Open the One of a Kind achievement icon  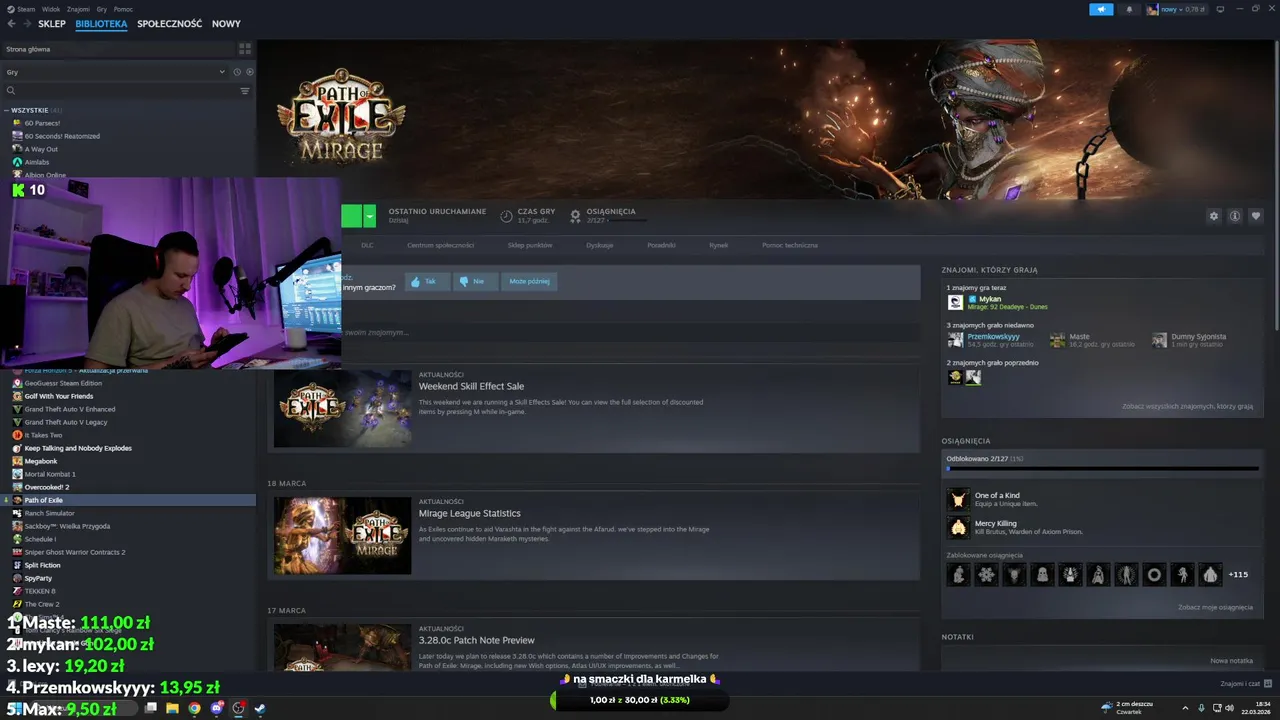(x=958, y=499)
